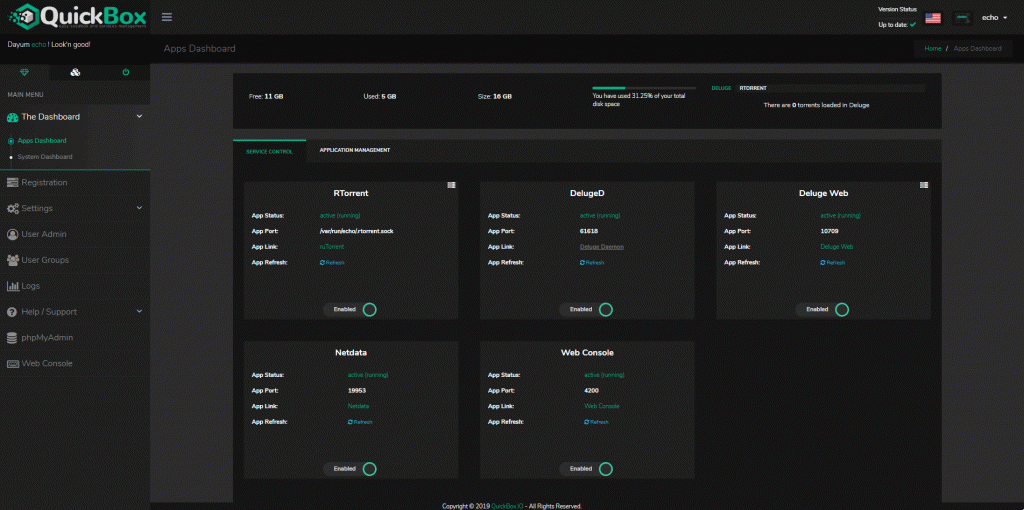
Task: Open the Netdata app link
Action: [359, 406]
